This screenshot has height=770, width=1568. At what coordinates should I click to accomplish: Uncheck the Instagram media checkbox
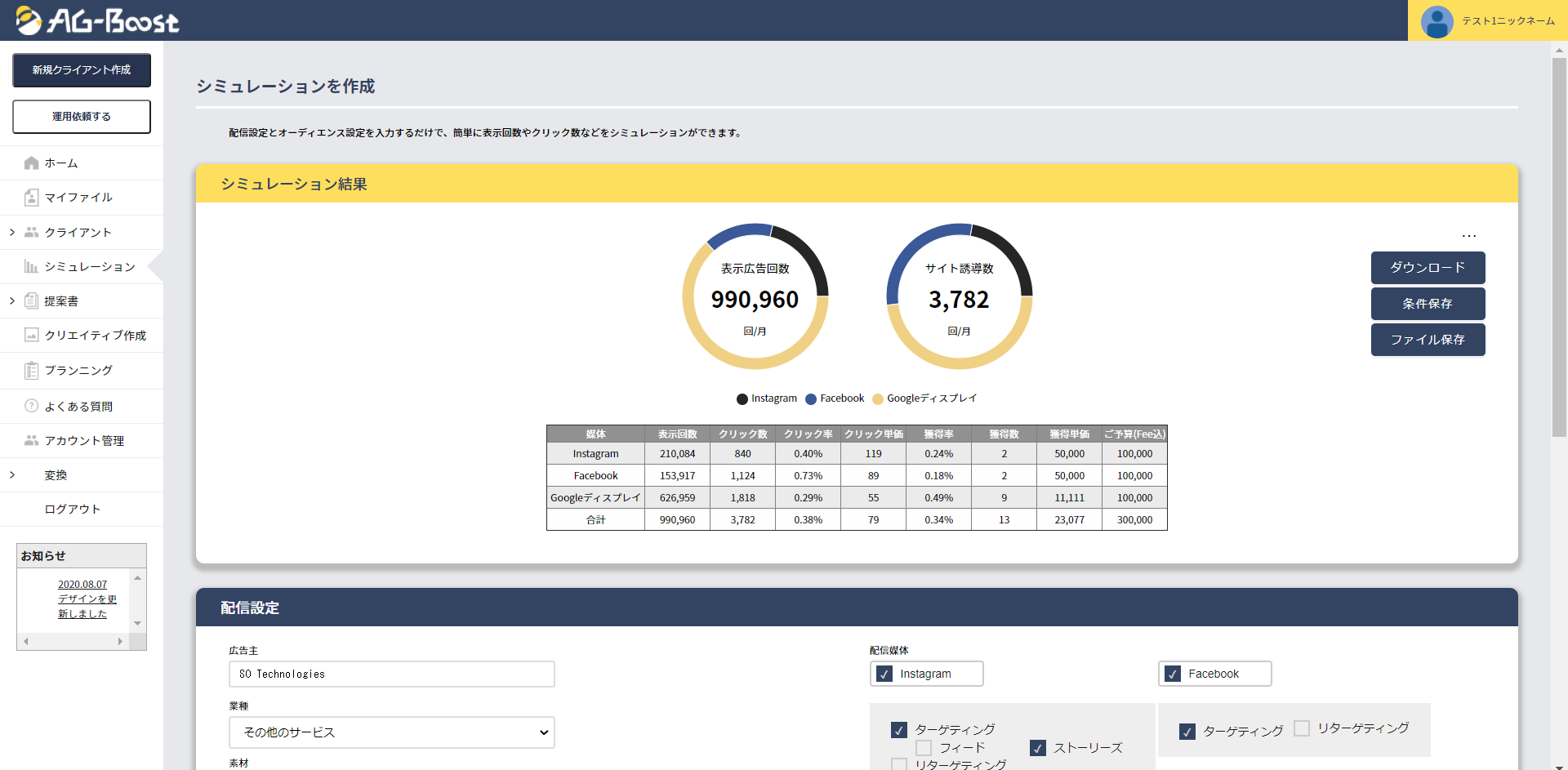pos(884,674)
